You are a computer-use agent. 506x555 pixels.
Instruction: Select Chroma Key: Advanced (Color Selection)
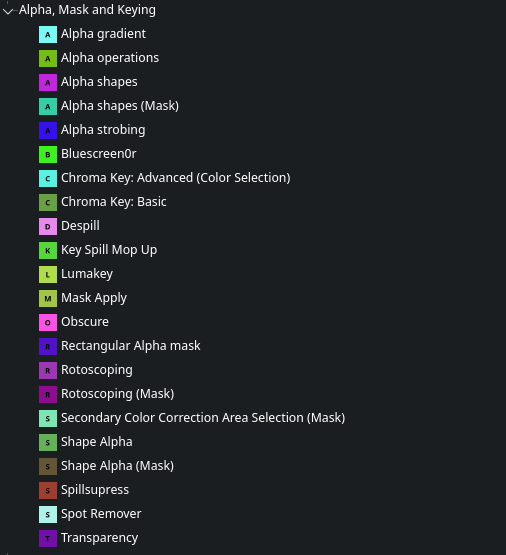[176, 178]
